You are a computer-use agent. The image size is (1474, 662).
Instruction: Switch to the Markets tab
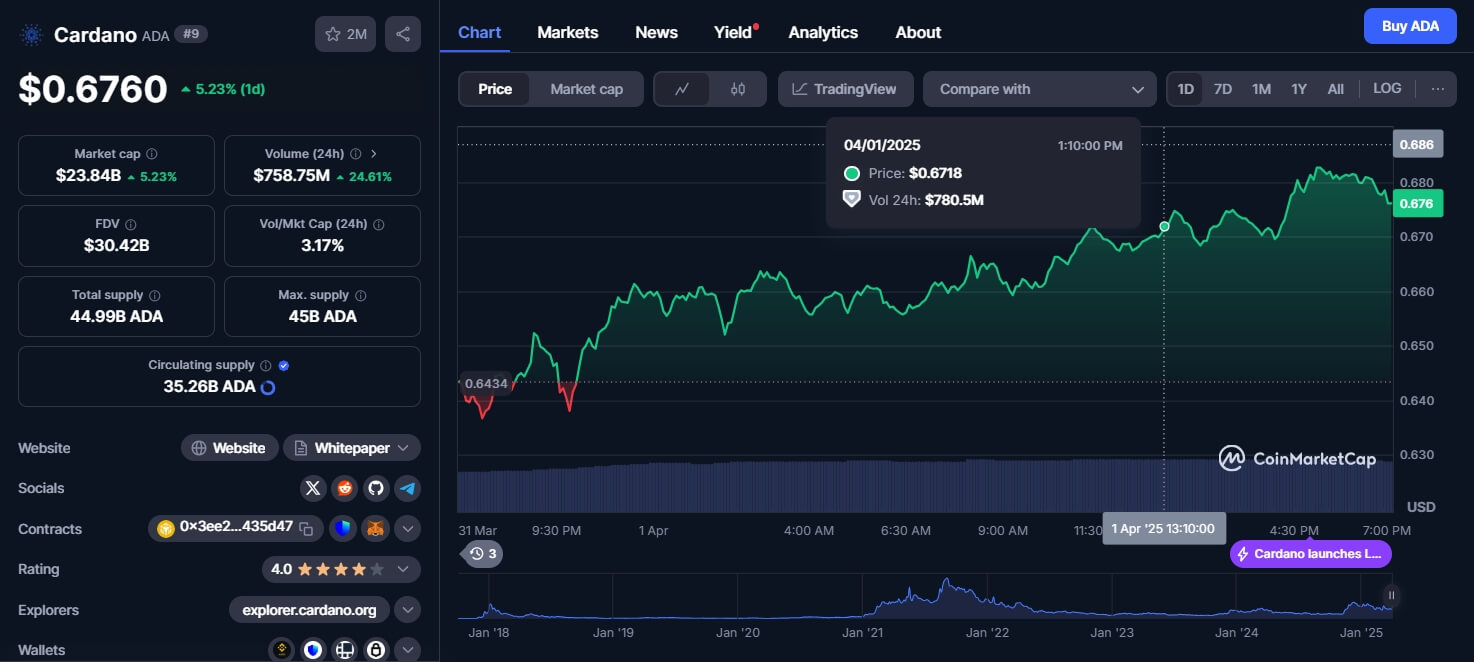click(567, 32)
